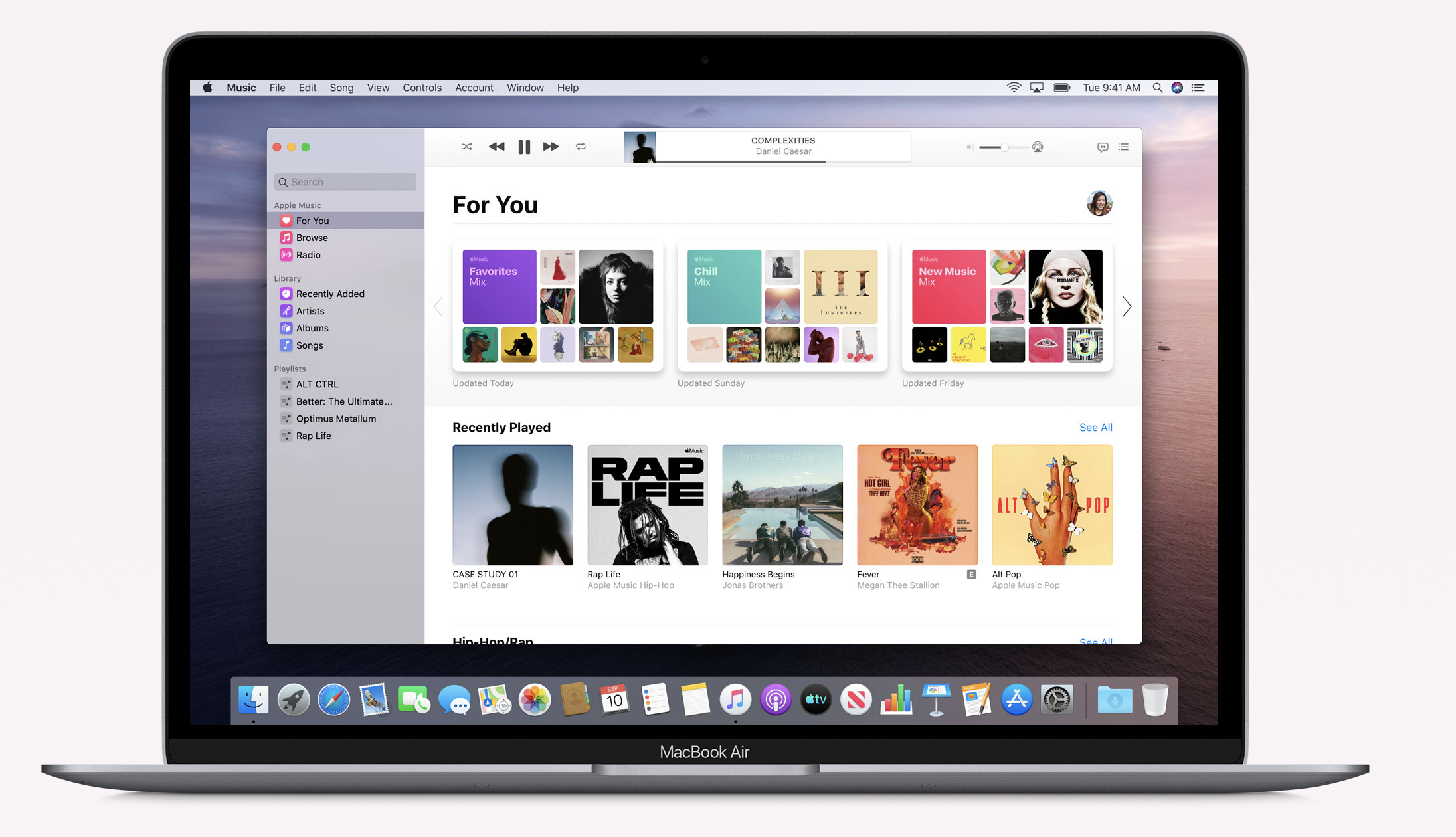
Task: Open the View menu
Action: coord(378,88)
